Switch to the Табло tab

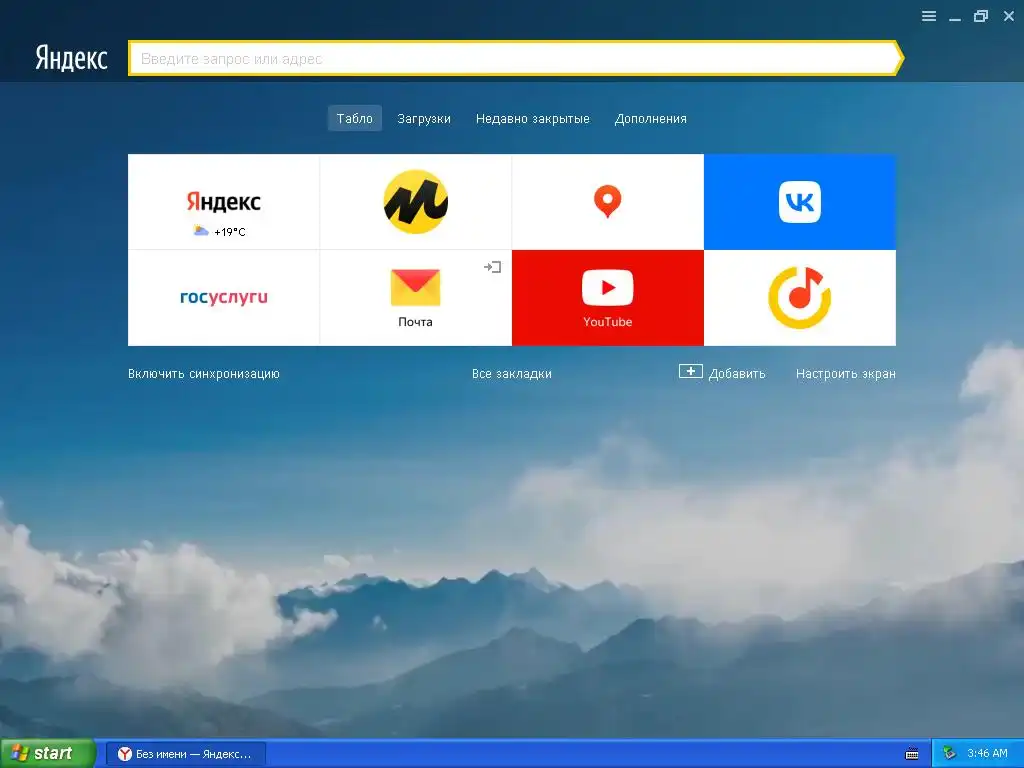coord(355,118)
